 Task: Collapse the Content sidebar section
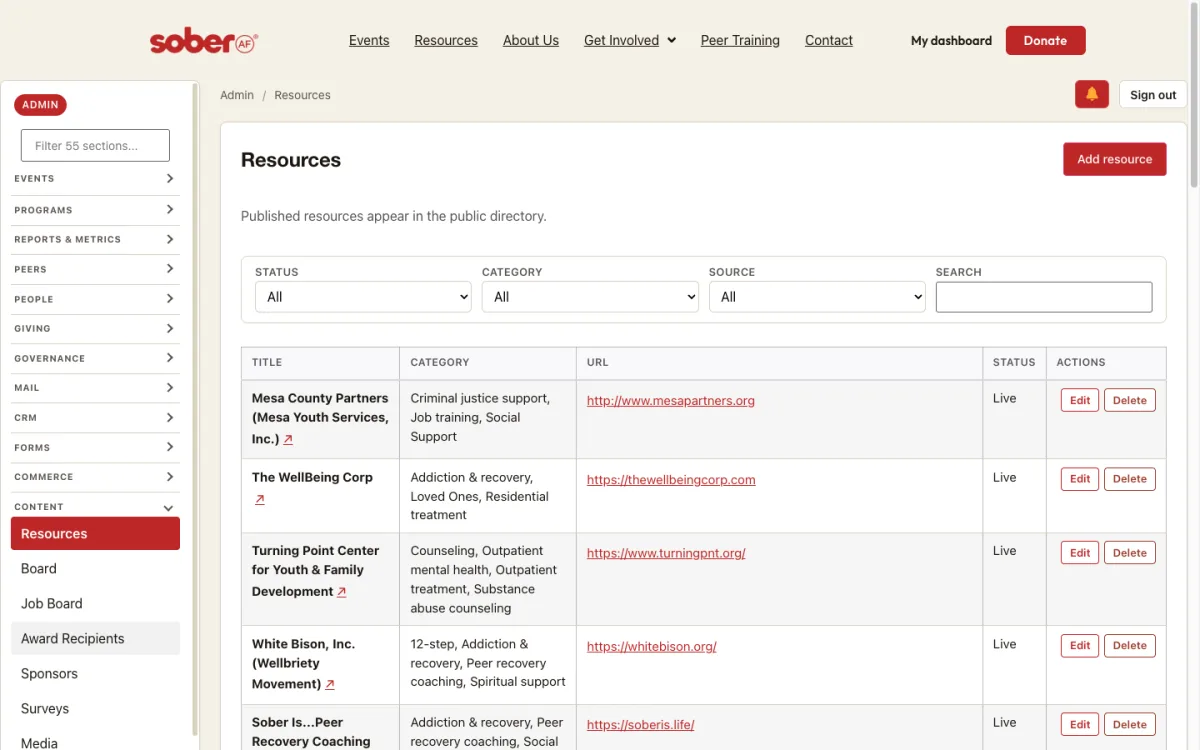(95, 507)
